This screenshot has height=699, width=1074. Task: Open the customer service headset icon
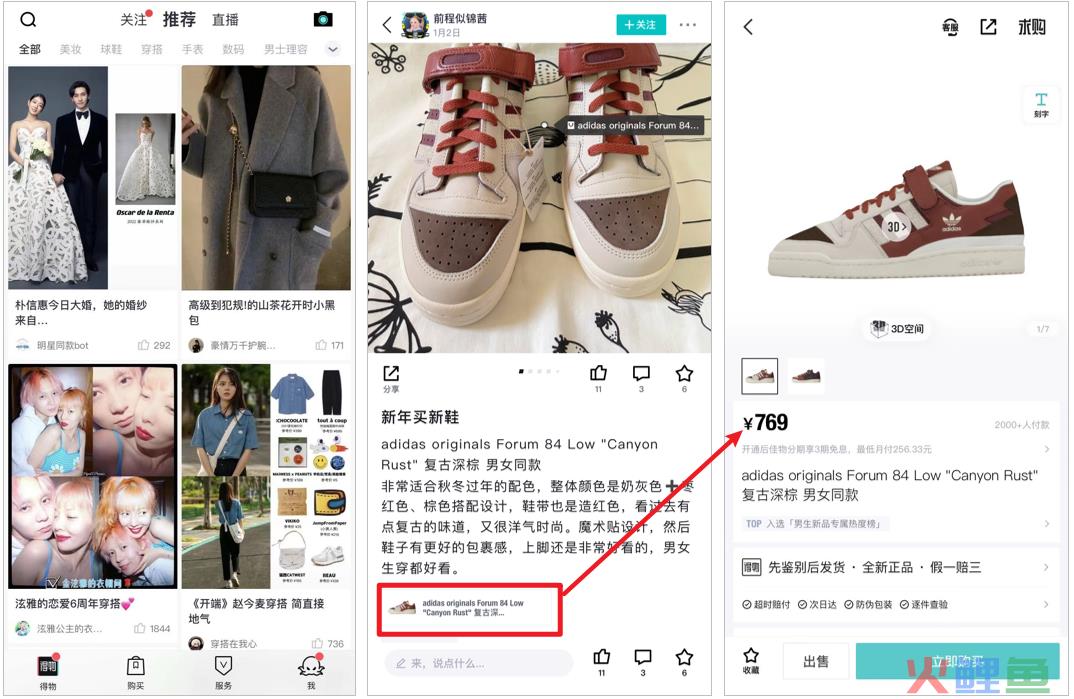click(x=950, y=27)
